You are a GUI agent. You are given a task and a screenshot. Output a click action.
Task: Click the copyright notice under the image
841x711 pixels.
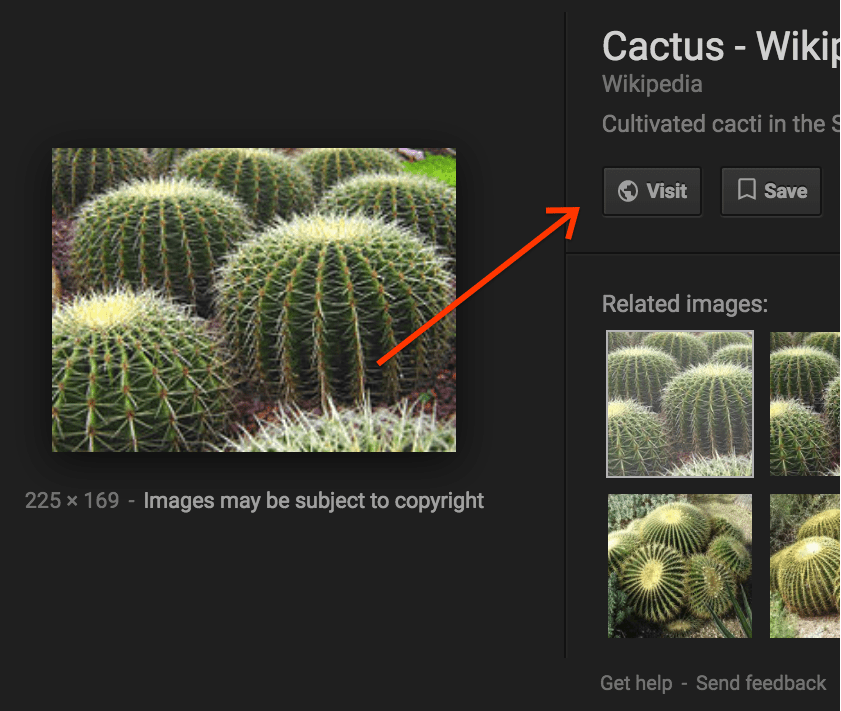coord(314,501)
